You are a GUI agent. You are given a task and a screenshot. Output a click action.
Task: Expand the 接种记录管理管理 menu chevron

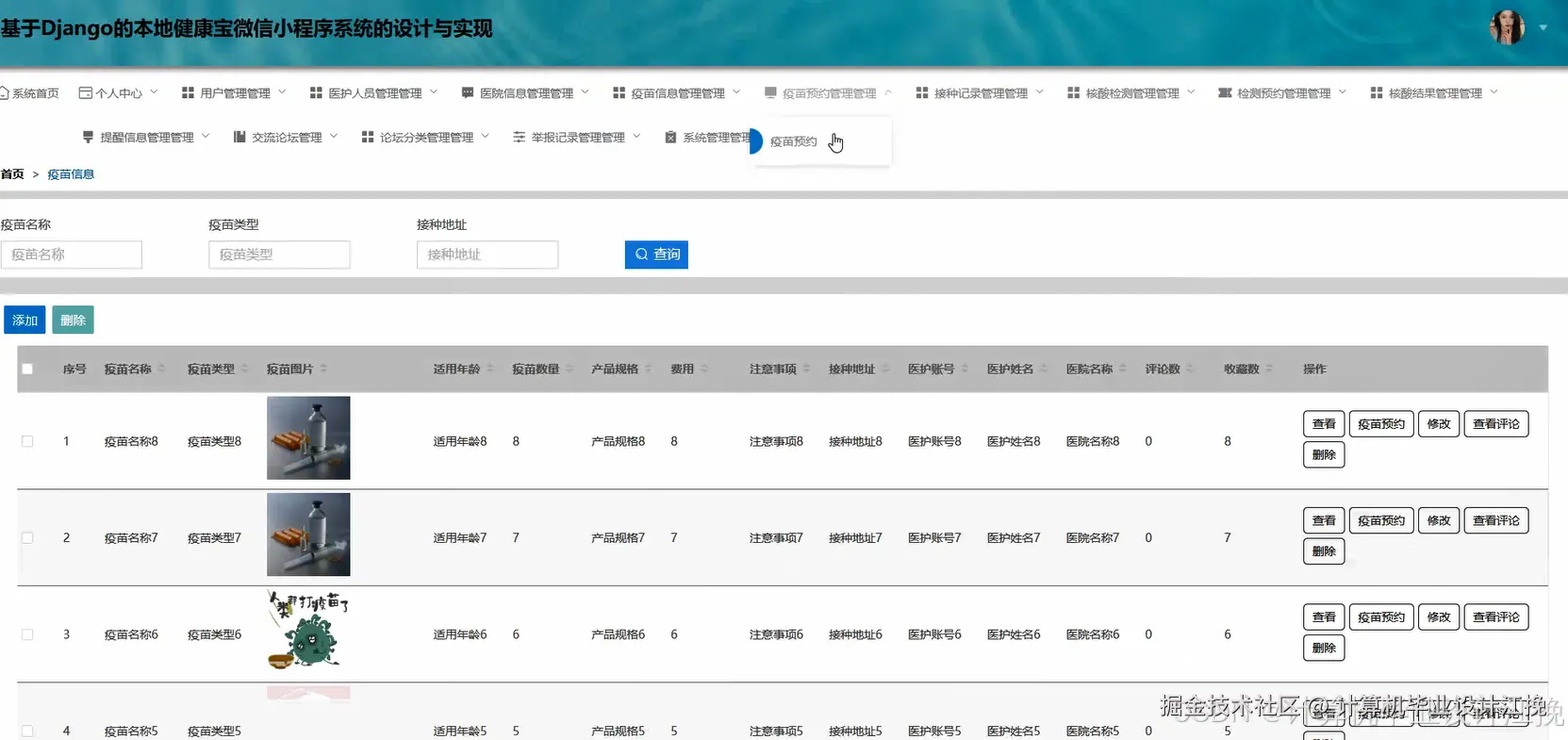coord(1040,92)
